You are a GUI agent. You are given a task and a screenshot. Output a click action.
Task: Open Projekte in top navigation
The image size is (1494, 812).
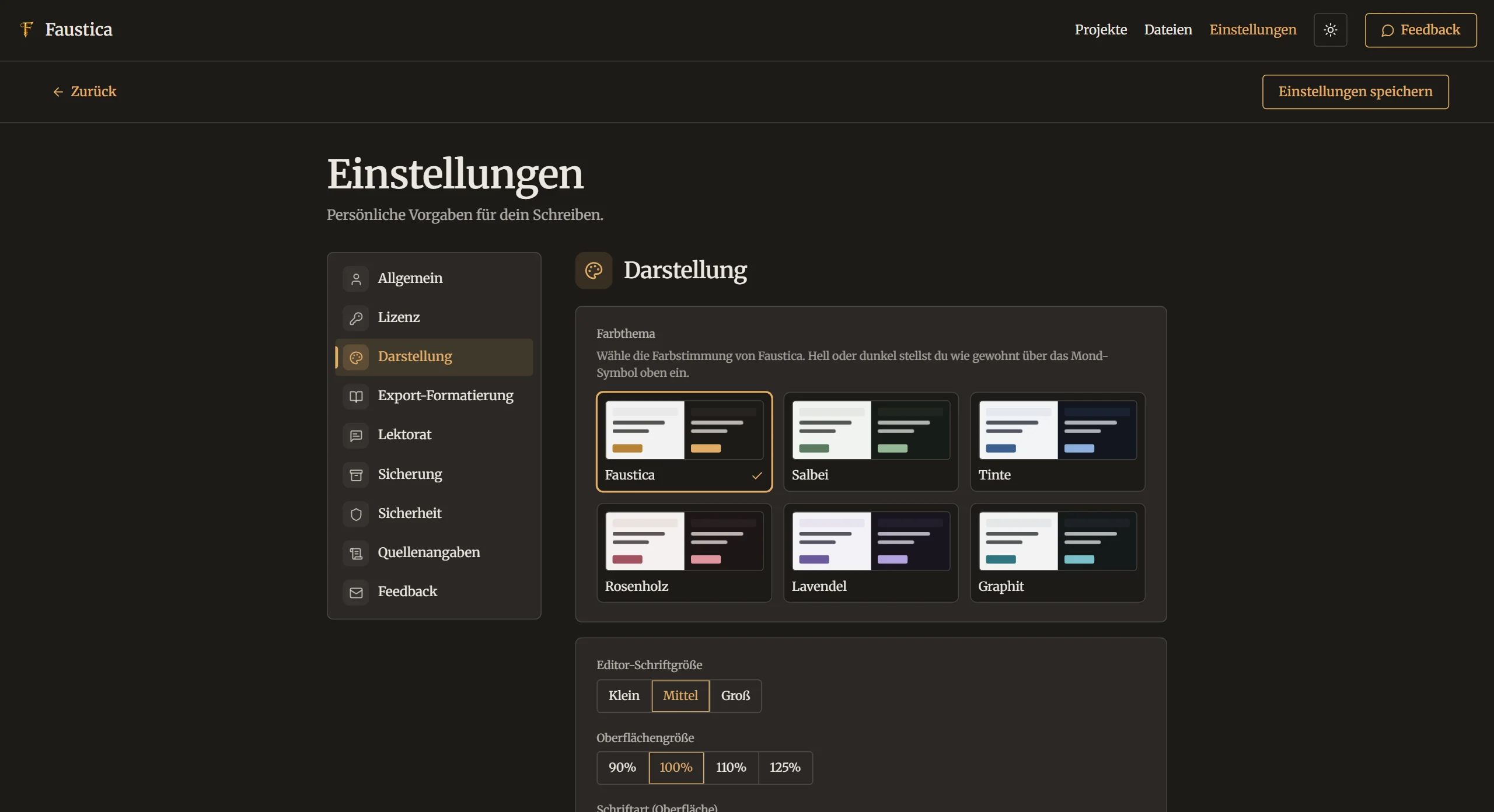(x=1101, y=30)
